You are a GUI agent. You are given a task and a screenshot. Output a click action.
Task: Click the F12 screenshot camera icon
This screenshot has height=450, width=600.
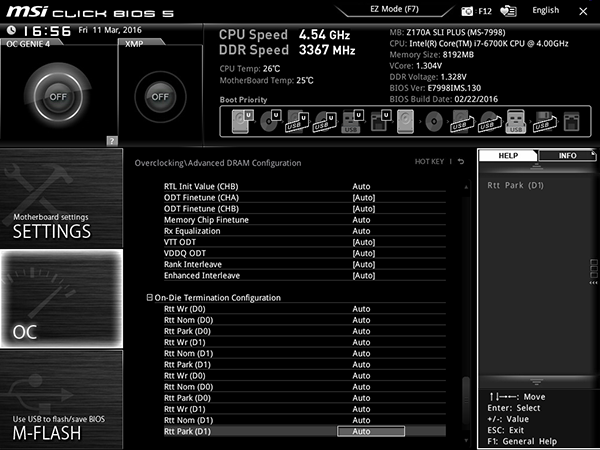[x=467, y=11]
